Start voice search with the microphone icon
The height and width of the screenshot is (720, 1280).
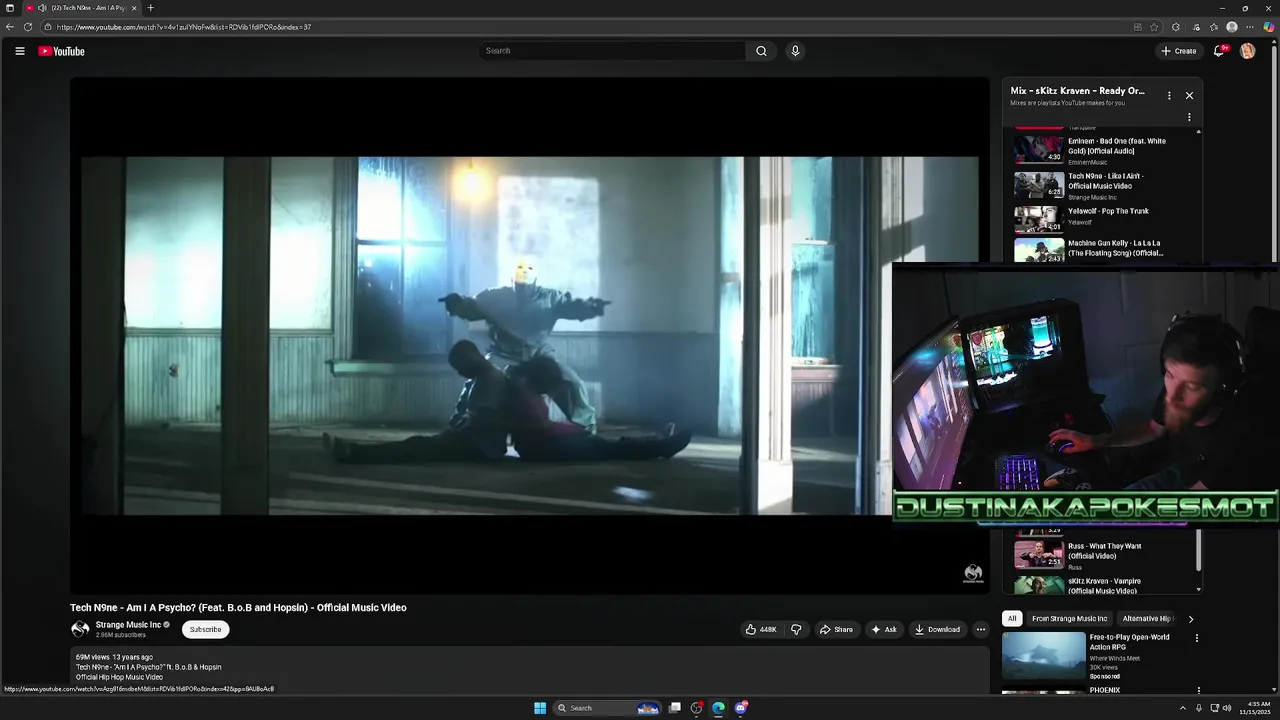795,51
